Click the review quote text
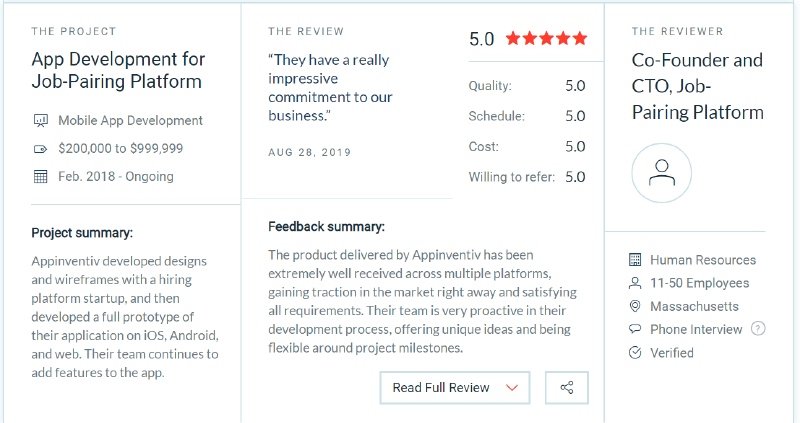 tap(330, 88)
